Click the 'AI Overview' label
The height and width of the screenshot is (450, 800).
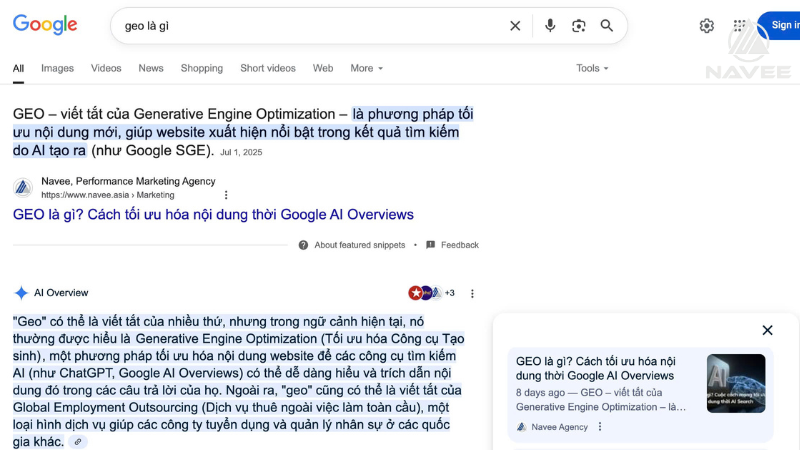point(61,293)
